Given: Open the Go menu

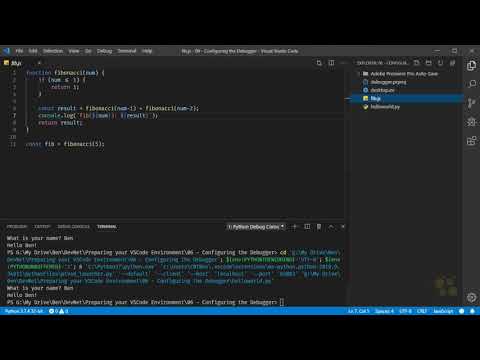Looking at the screenshot, I should click(88, 51).
